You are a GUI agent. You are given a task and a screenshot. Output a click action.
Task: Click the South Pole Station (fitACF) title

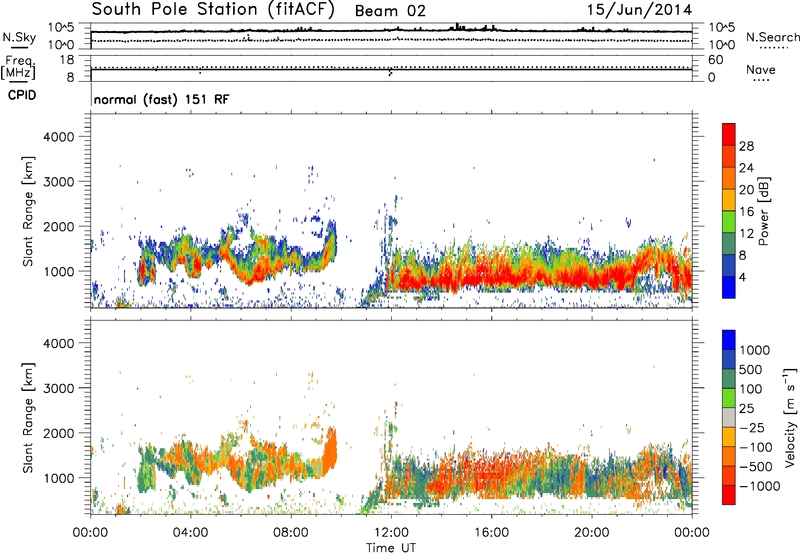pos(213,10)
